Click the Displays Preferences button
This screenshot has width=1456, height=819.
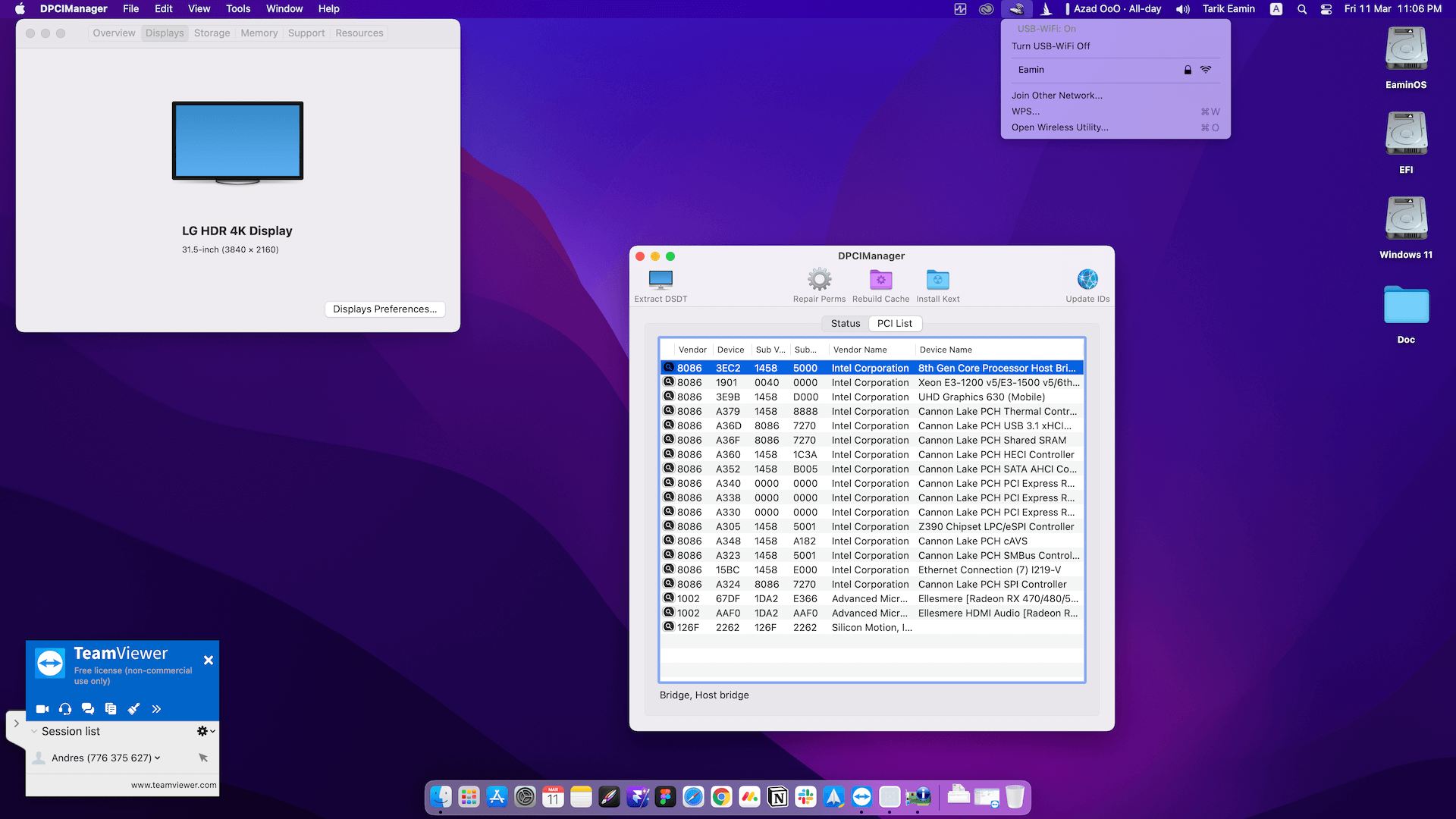point(385,309)
